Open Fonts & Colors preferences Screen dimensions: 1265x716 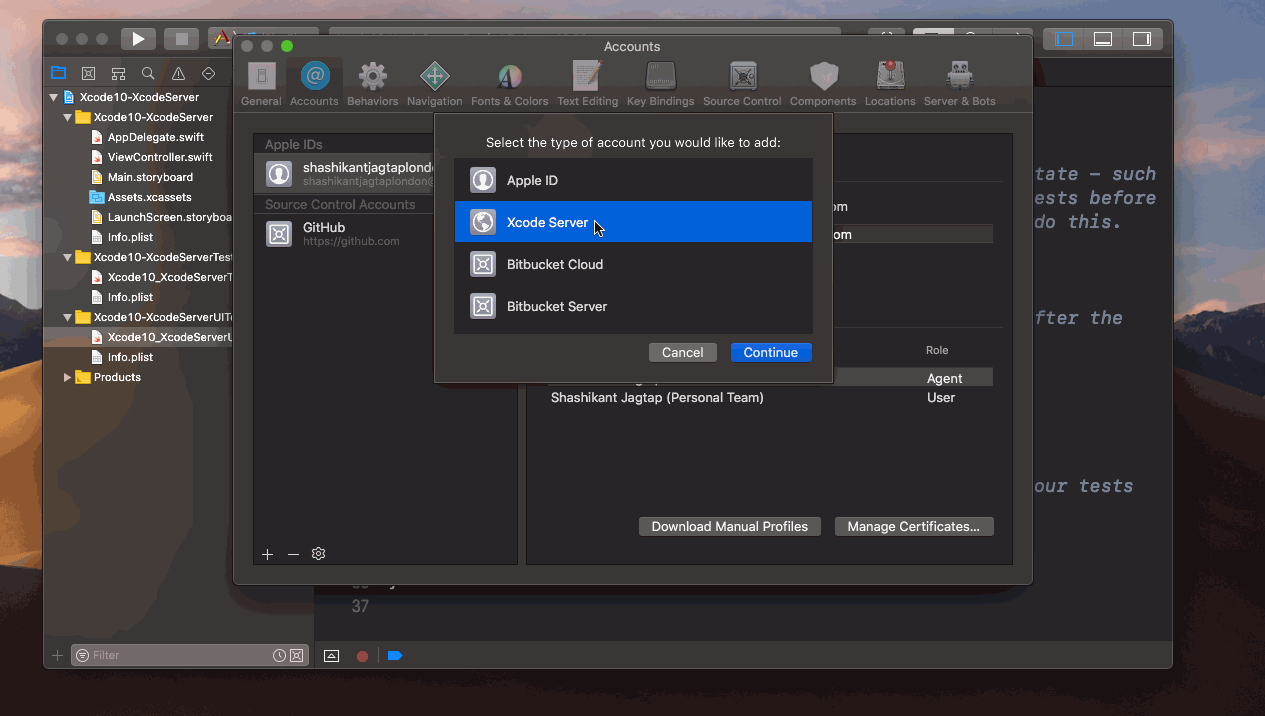point(510,80)
